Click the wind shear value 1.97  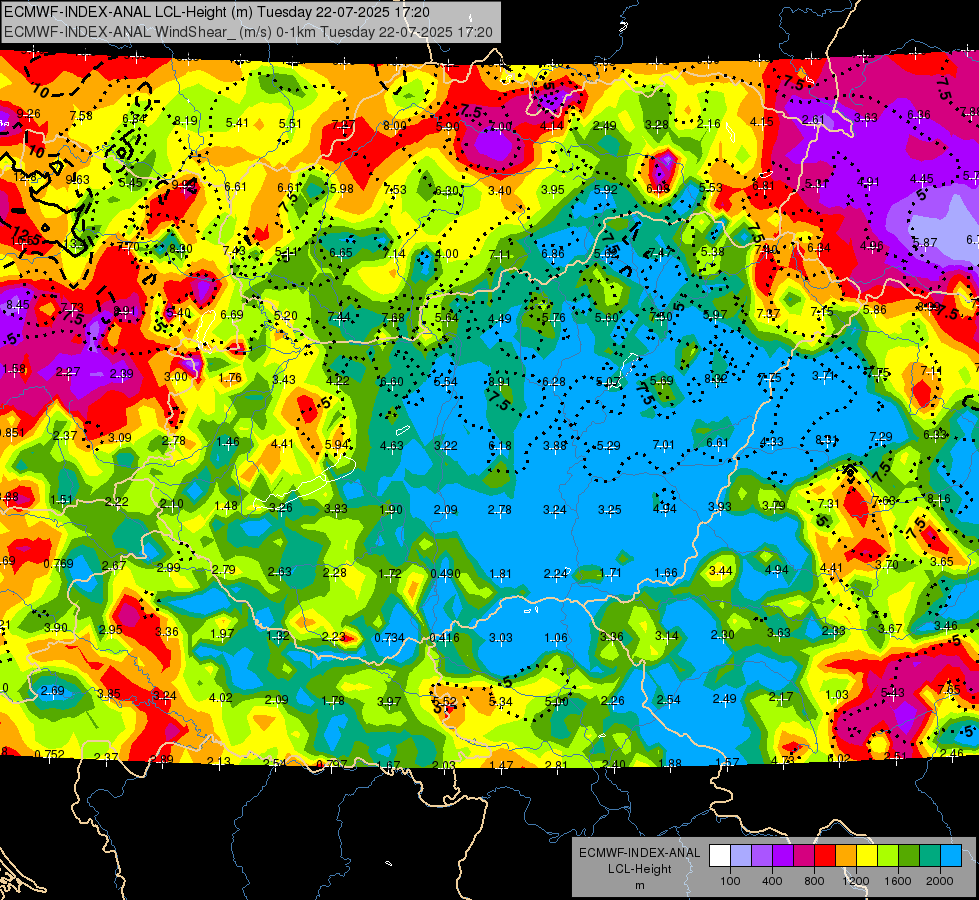click(x=222, y=634)
